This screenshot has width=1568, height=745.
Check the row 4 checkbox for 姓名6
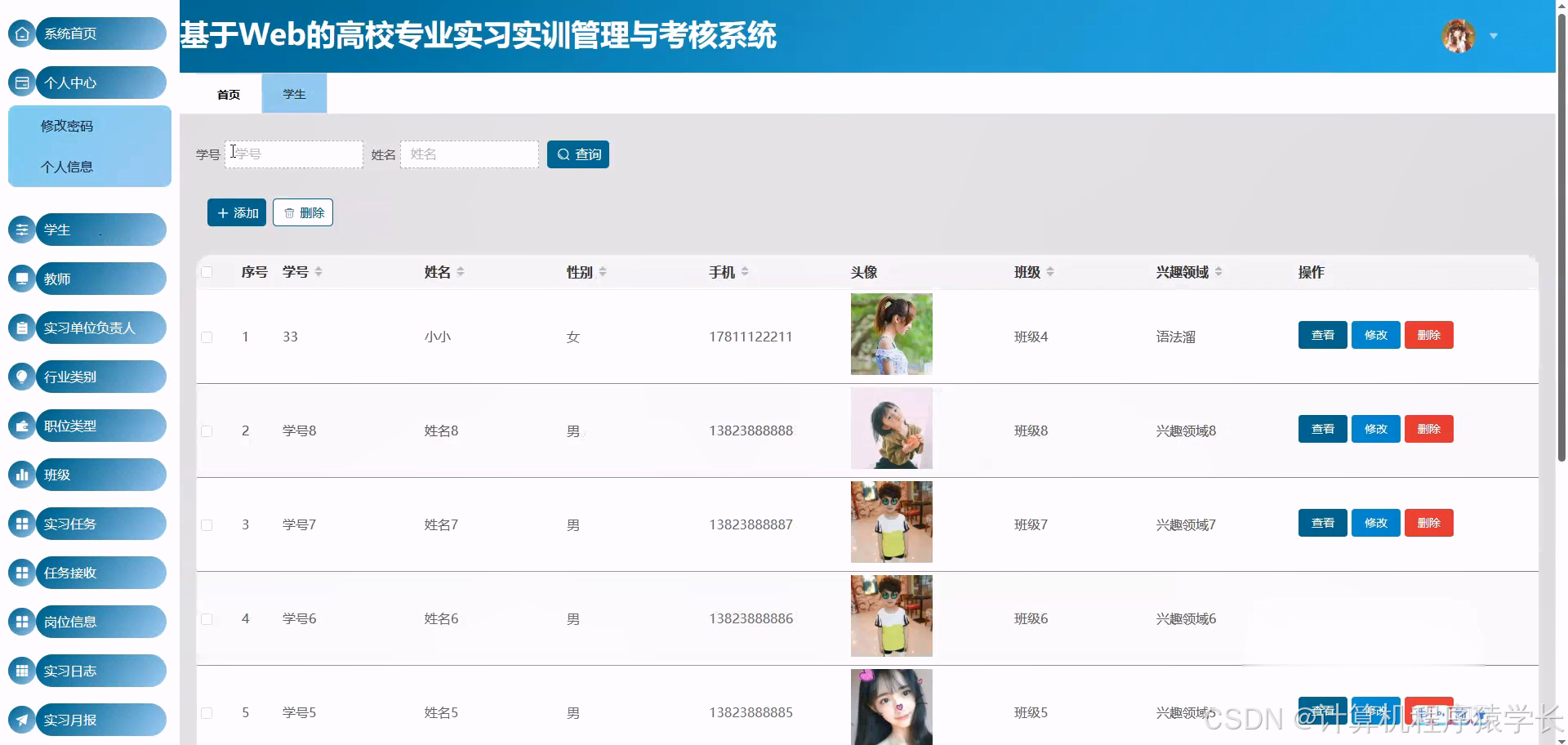click(207, 619)
